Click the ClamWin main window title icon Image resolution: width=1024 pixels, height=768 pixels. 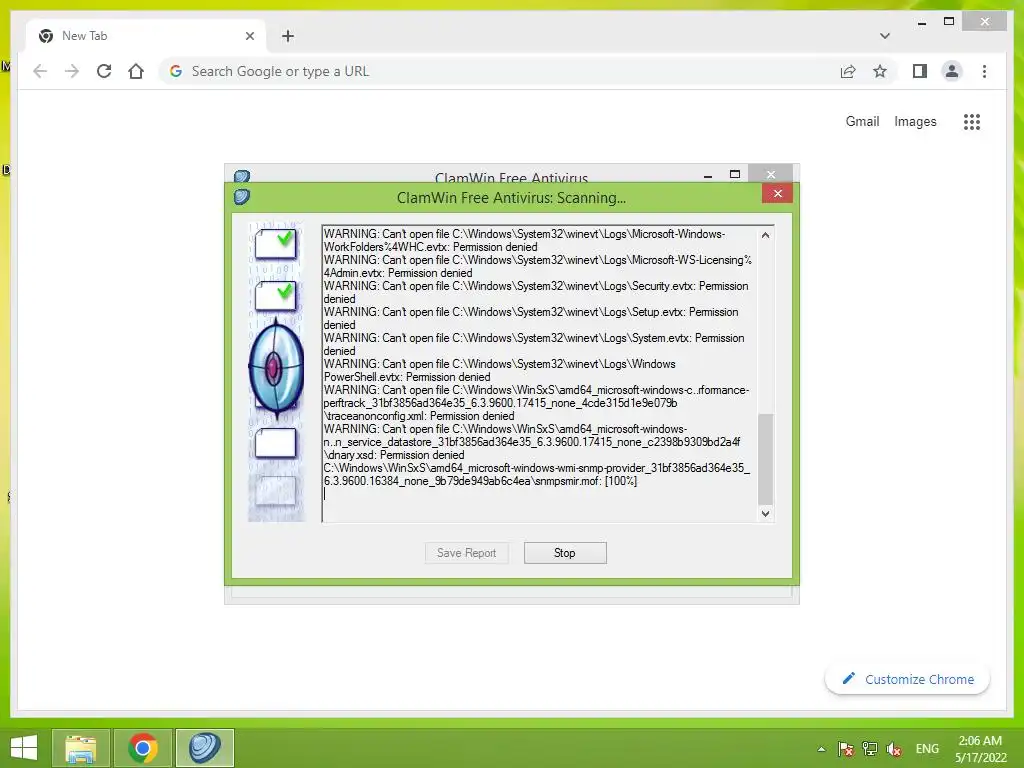(242, 176)
